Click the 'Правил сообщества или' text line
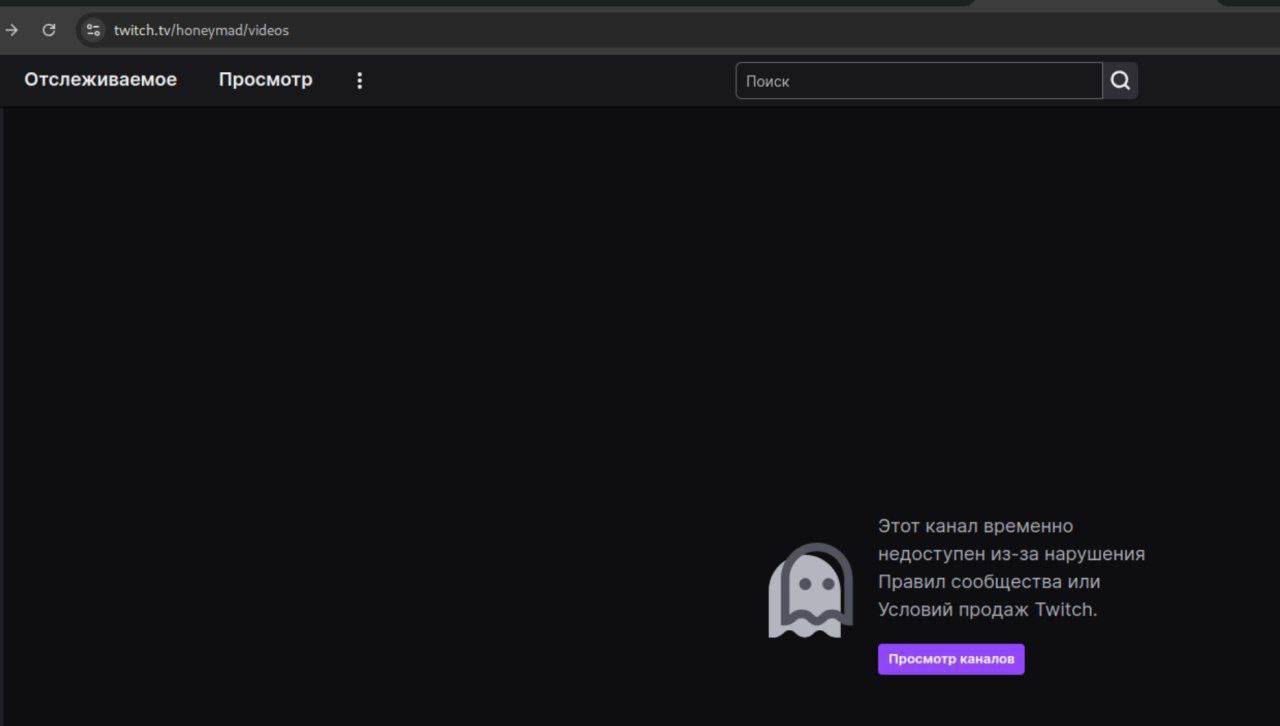 pos(988,582)
